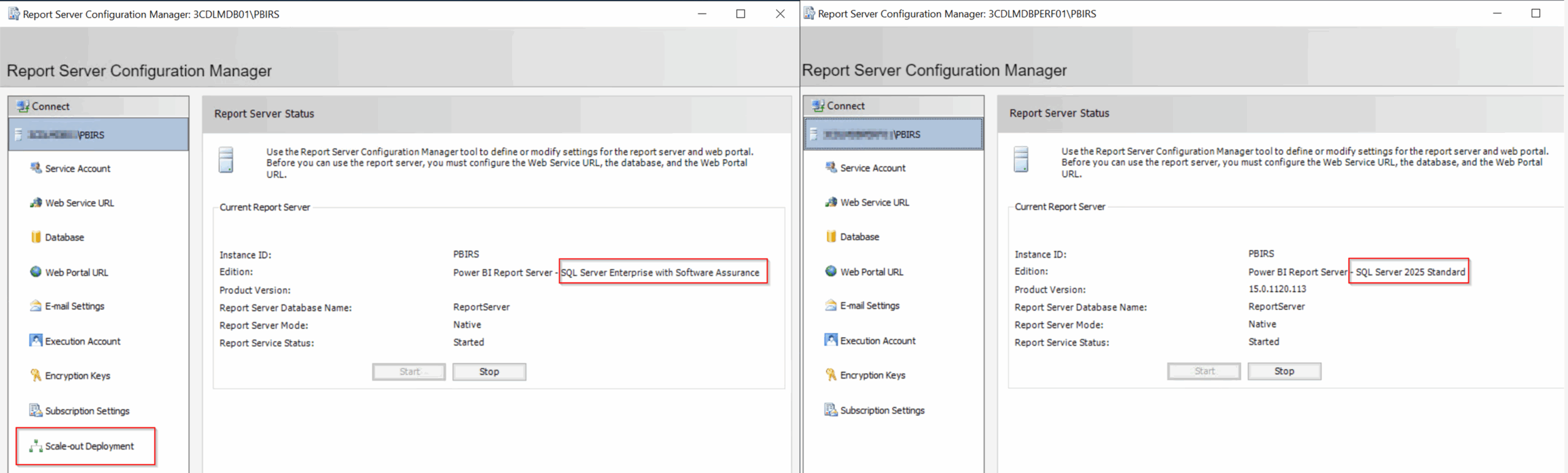Screen dimensions: 1568x473
Task: Open the Scale-out Deployment icon
Action: [x=36, y=446]
